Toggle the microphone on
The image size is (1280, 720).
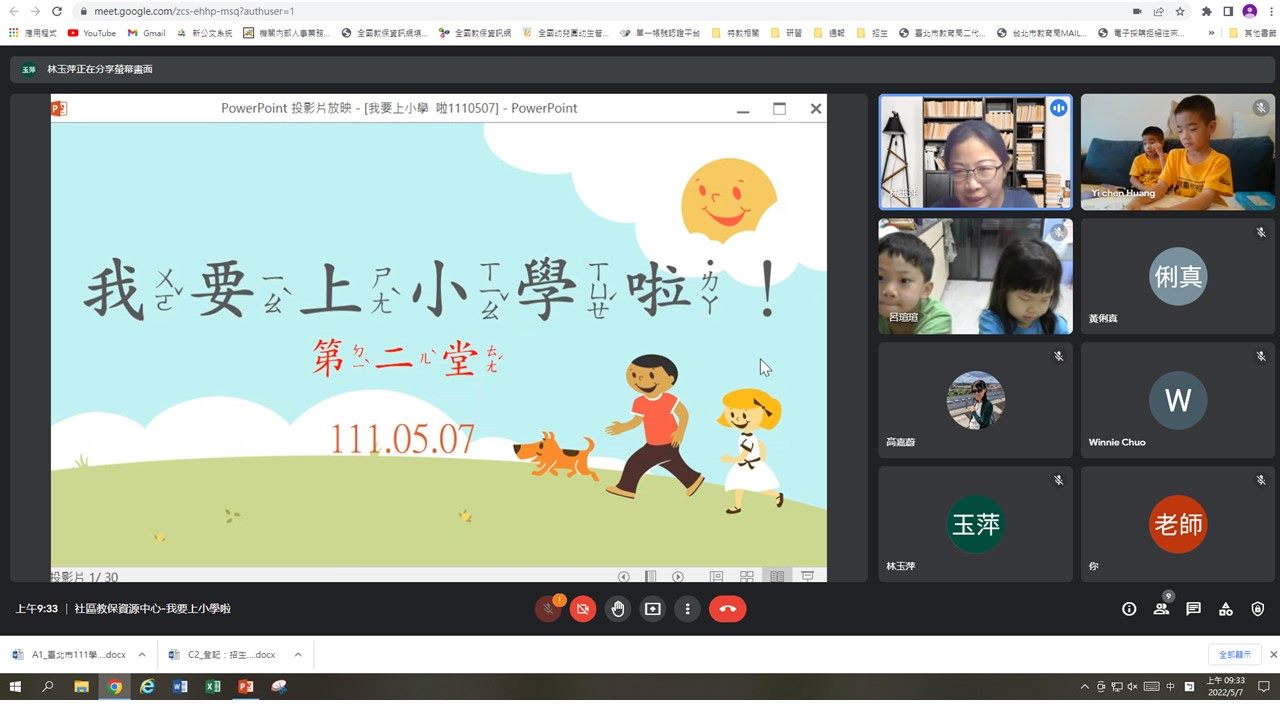[548, 608]
